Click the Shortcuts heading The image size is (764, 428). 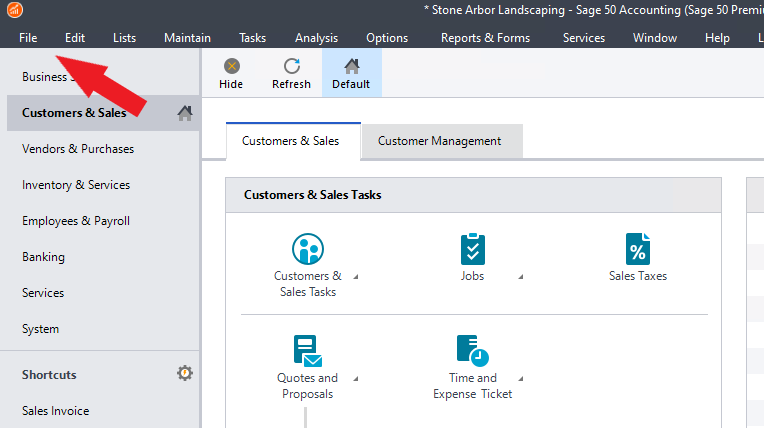49,375
